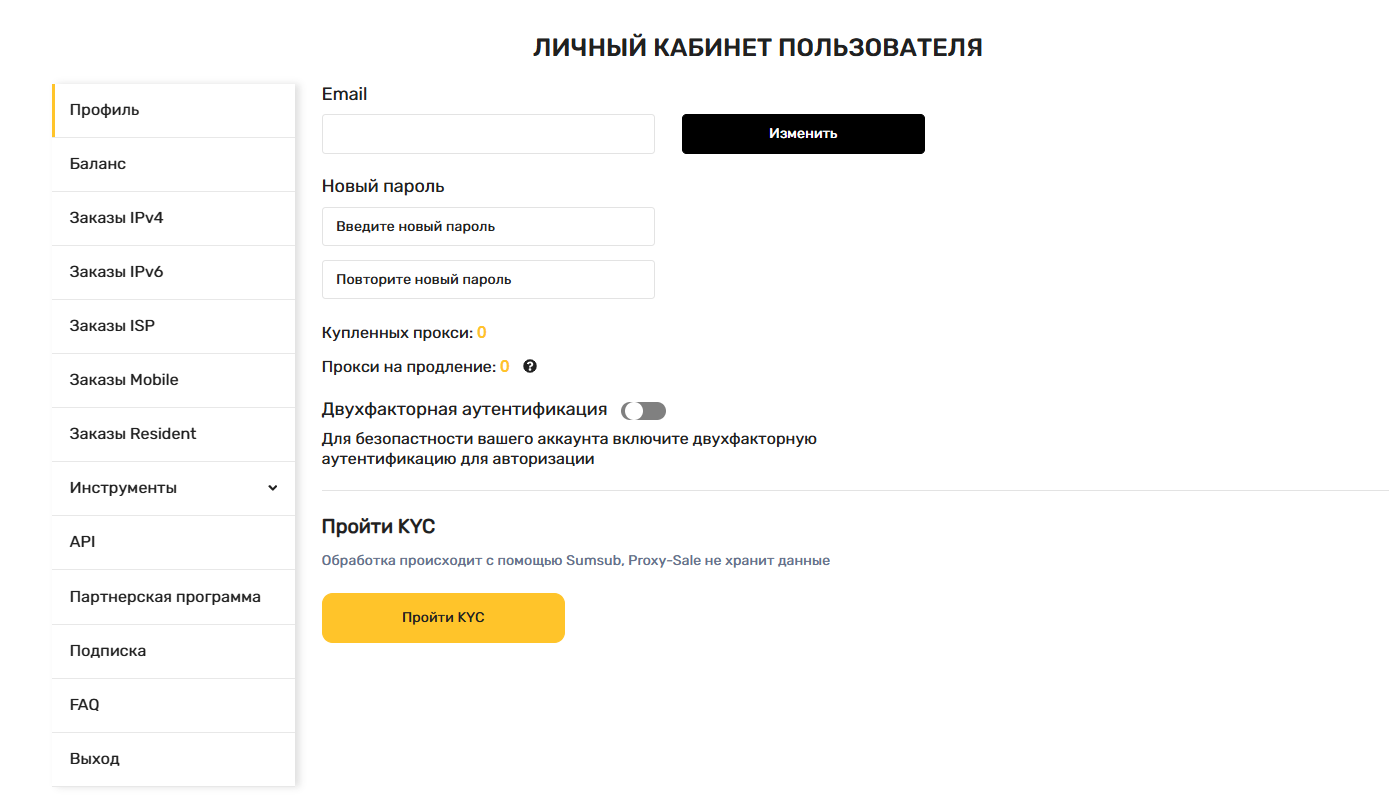
Task: Go to Подписка section
Action: pyautogui.click(x=174, y=651)
